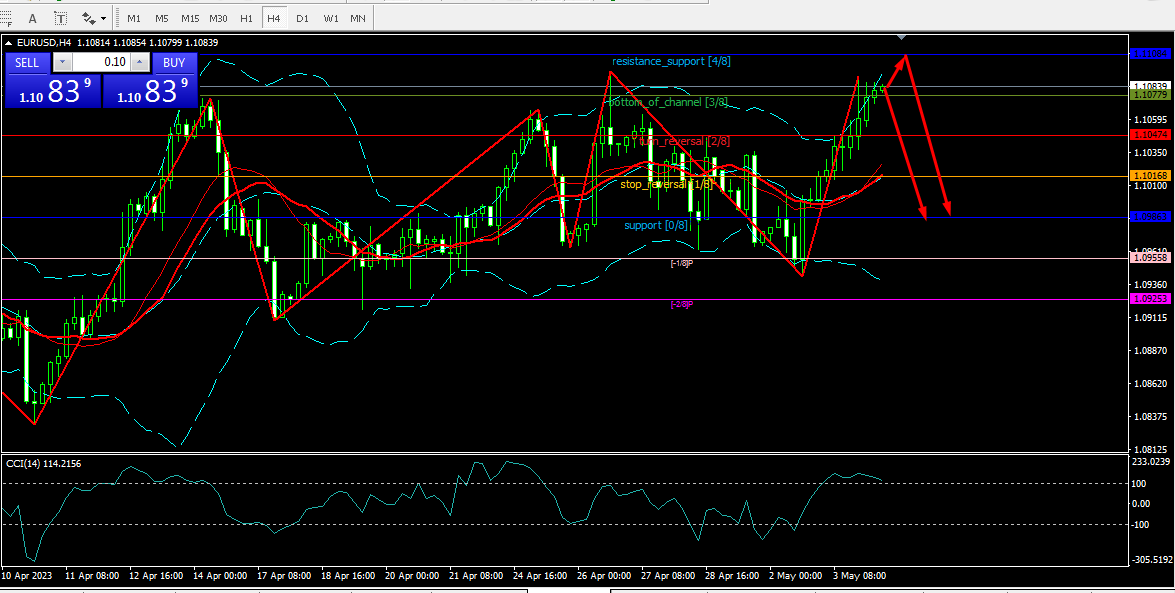The height and width of the screenshot is (593, 1175).
Task: Click the 0.10 volume input field
Action: pos(102,63)
